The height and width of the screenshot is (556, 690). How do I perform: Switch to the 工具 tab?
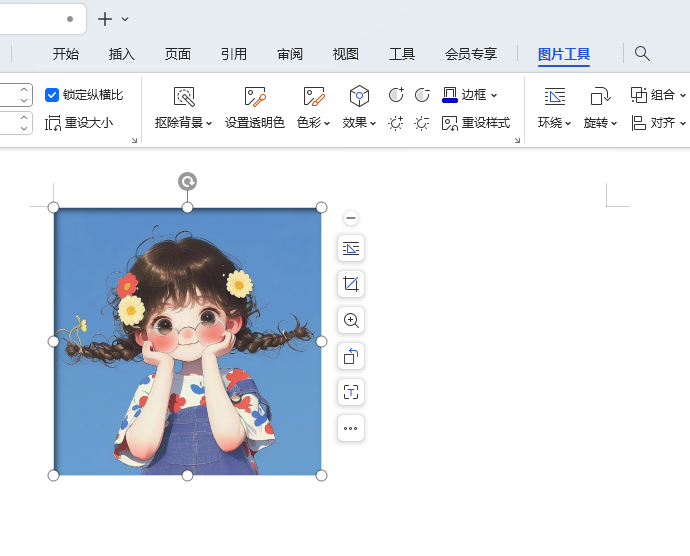[402, 54]
